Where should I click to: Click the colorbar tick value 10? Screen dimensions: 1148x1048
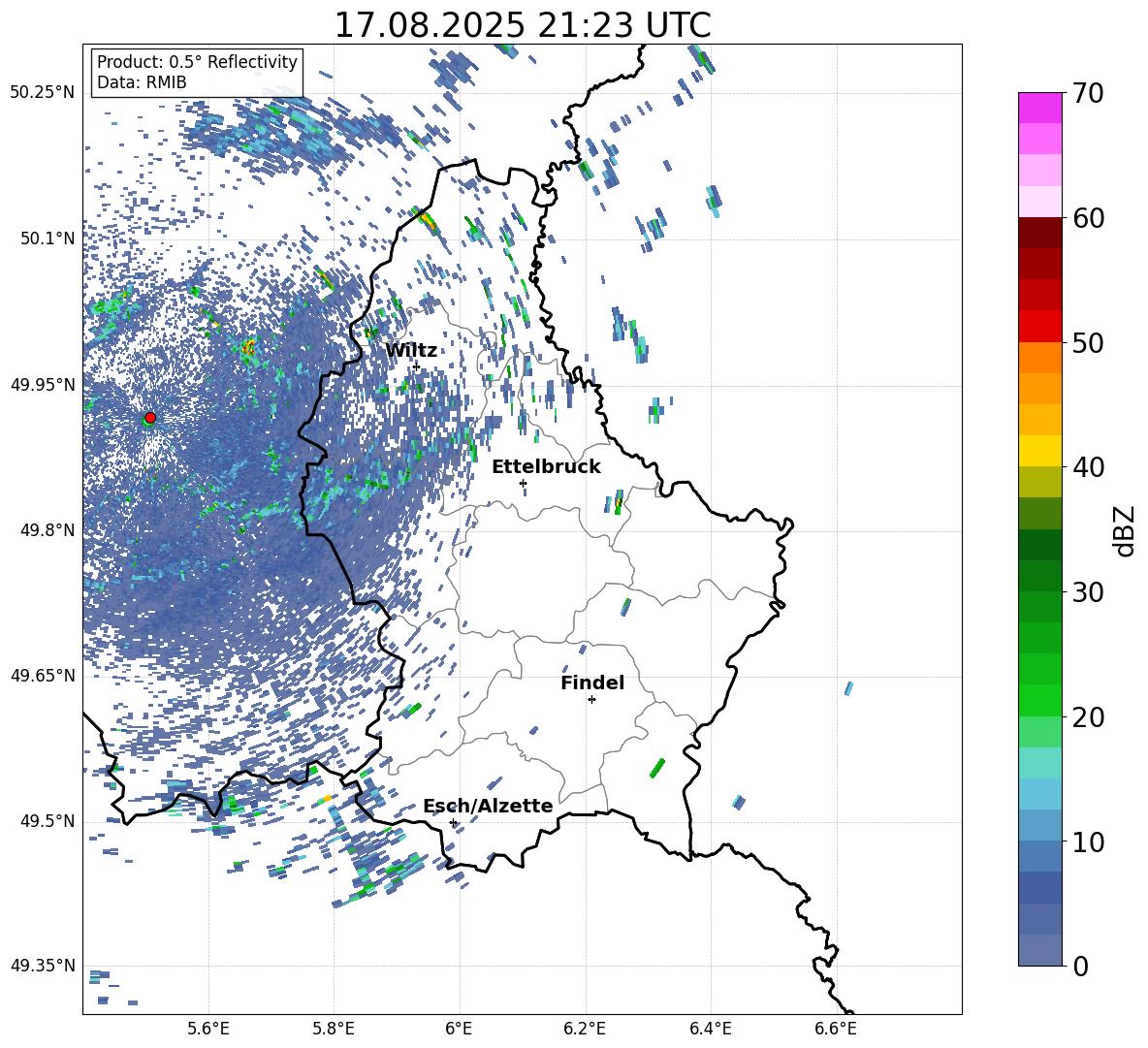pos(1087,842)
